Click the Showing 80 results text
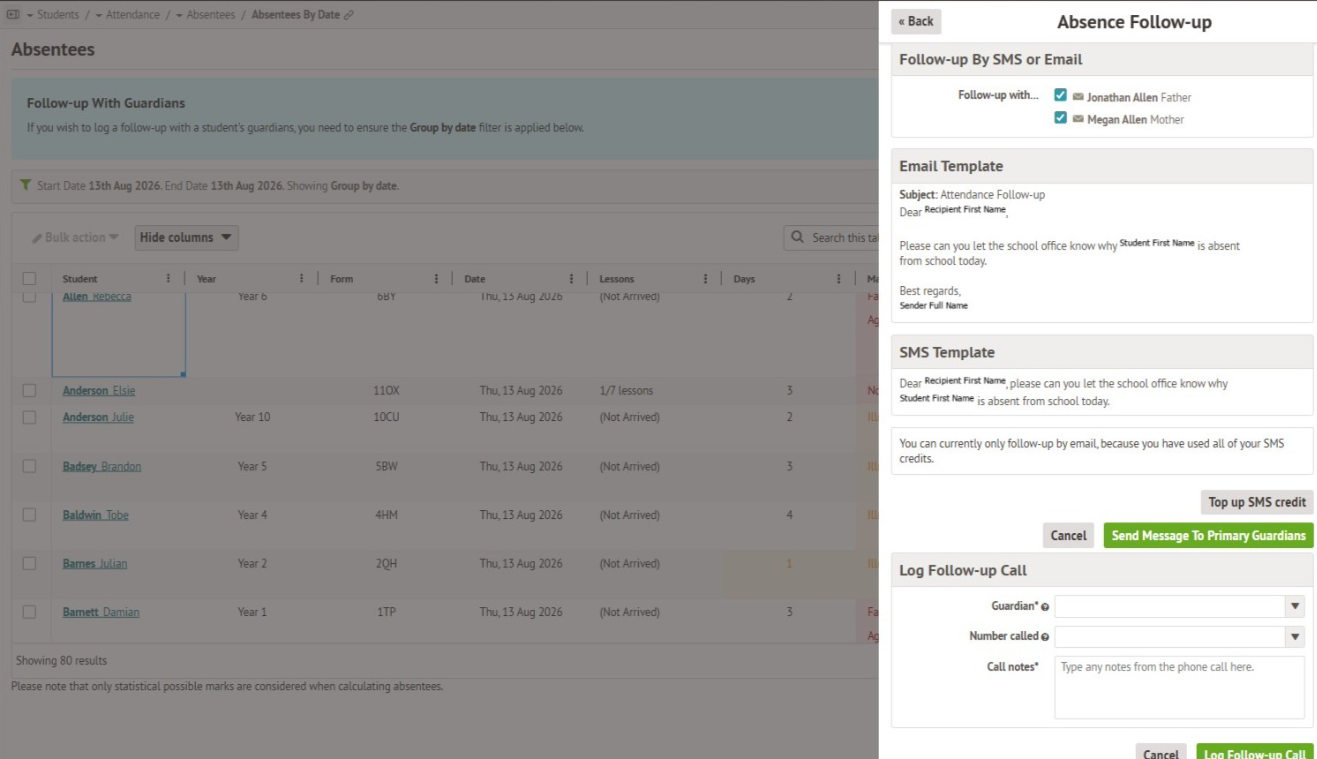 61,660
